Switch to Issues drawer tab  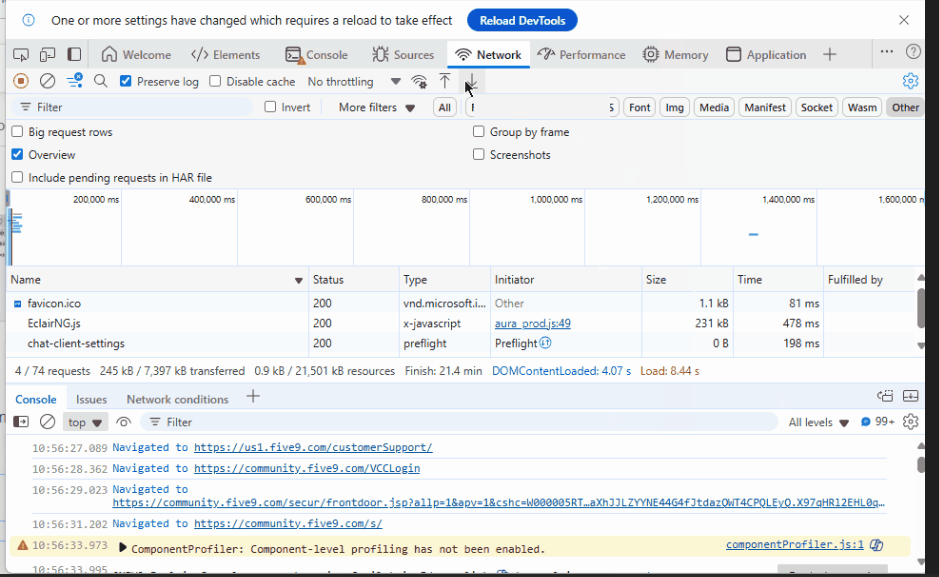tap(91, 399)
